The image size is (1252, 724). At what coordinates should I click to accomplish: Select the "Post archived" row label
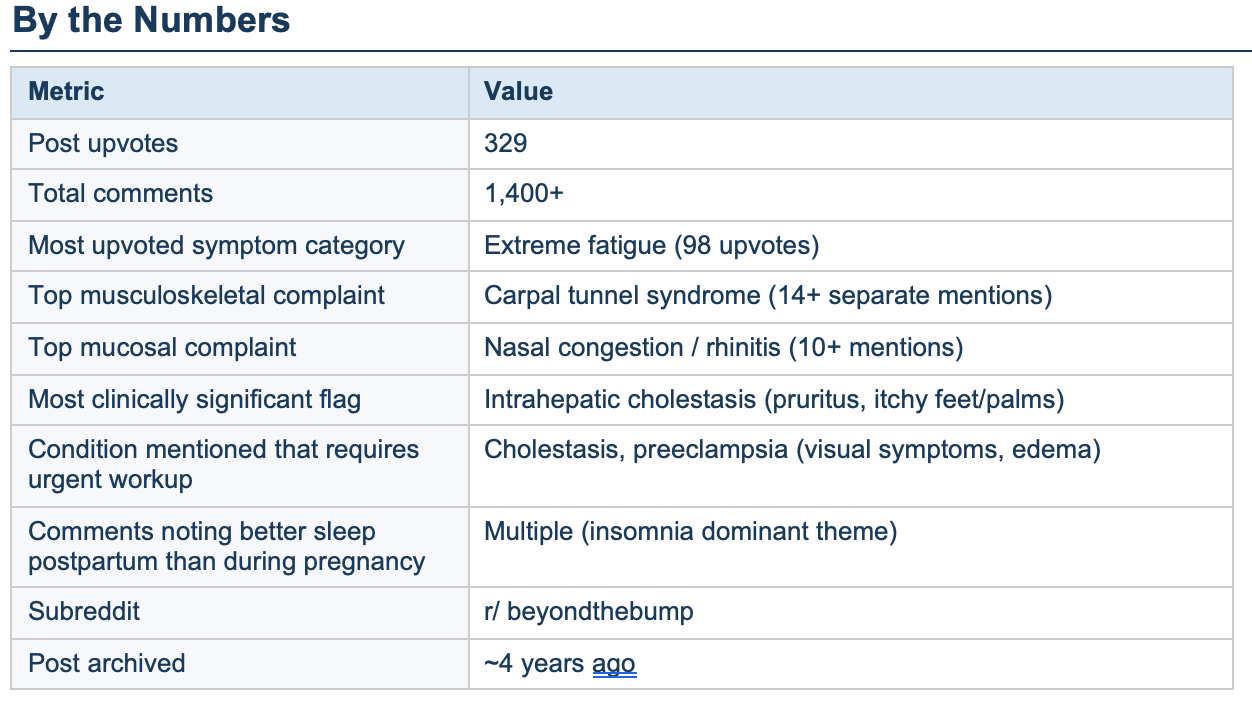(x=106, y=664)
